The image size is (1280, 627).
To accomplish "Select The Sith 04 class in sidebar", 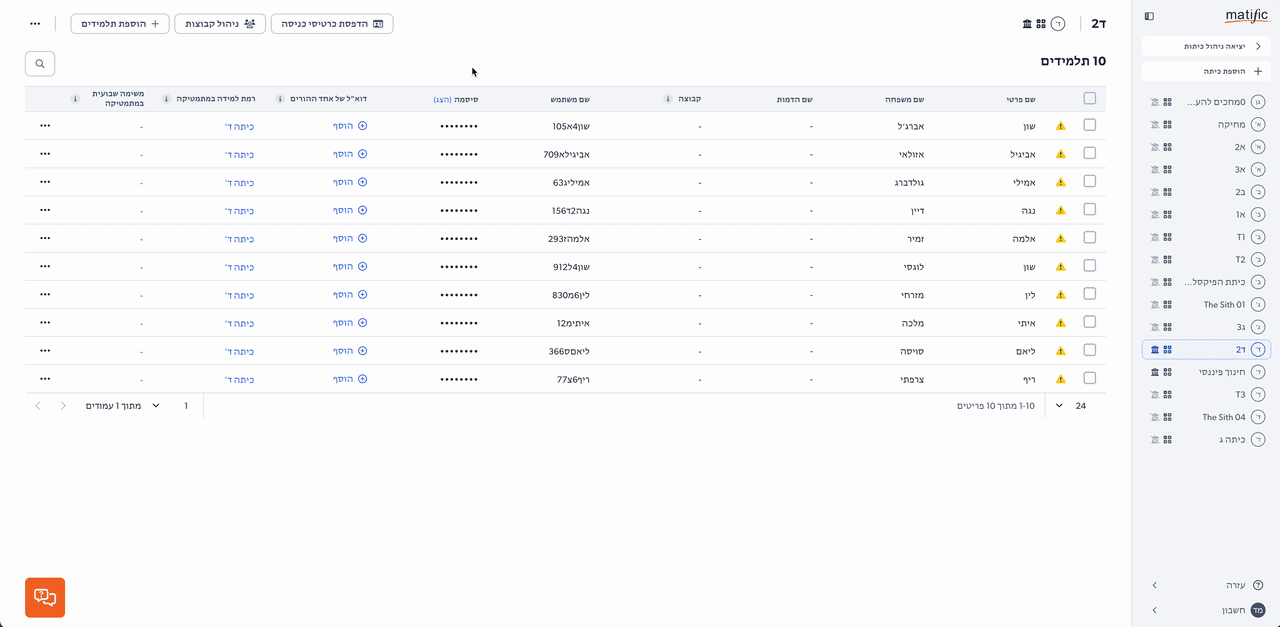I will coord(1205,417).
